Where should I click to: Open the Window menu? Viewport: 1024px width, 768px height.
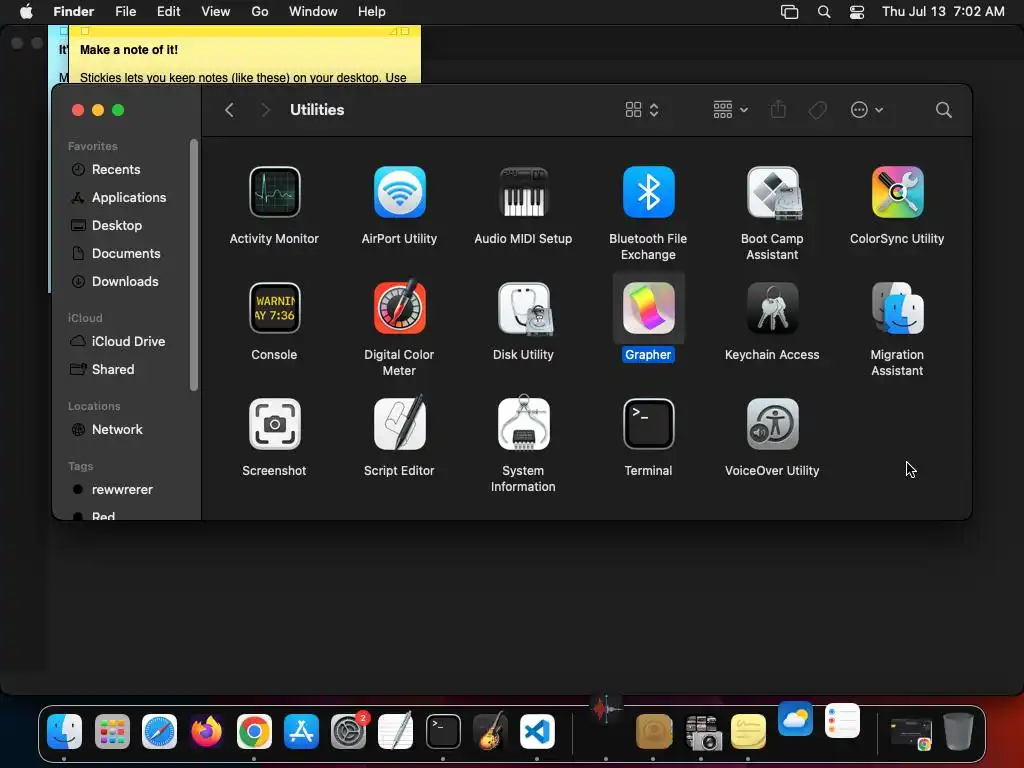(313, 12)
